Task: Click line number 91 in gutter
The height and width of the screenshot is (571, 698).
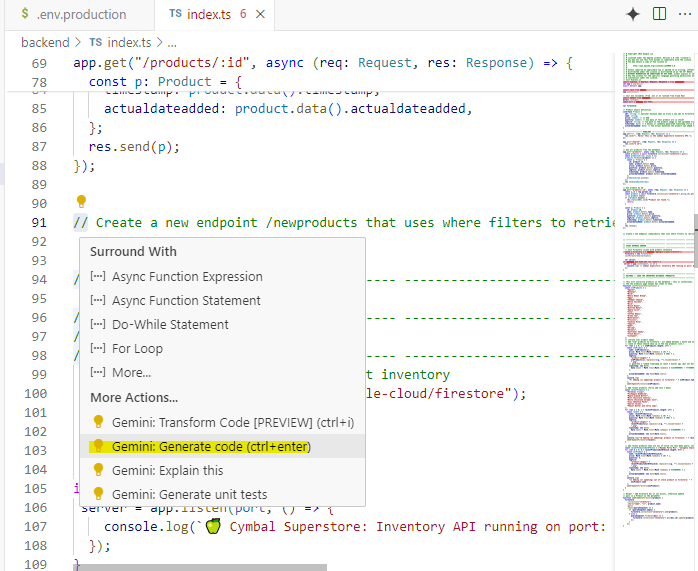Action: tap(39, 223)
